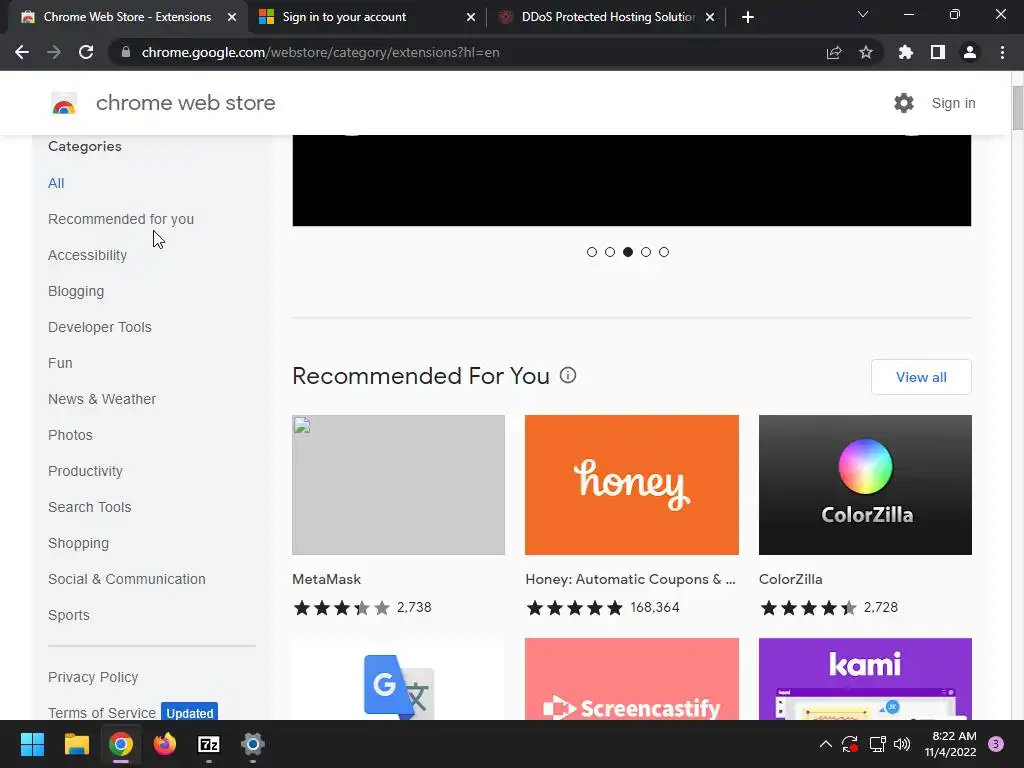Screen dimensions: 1024x768
Task: Open Social & Communication category
Action: pos(127,579)
